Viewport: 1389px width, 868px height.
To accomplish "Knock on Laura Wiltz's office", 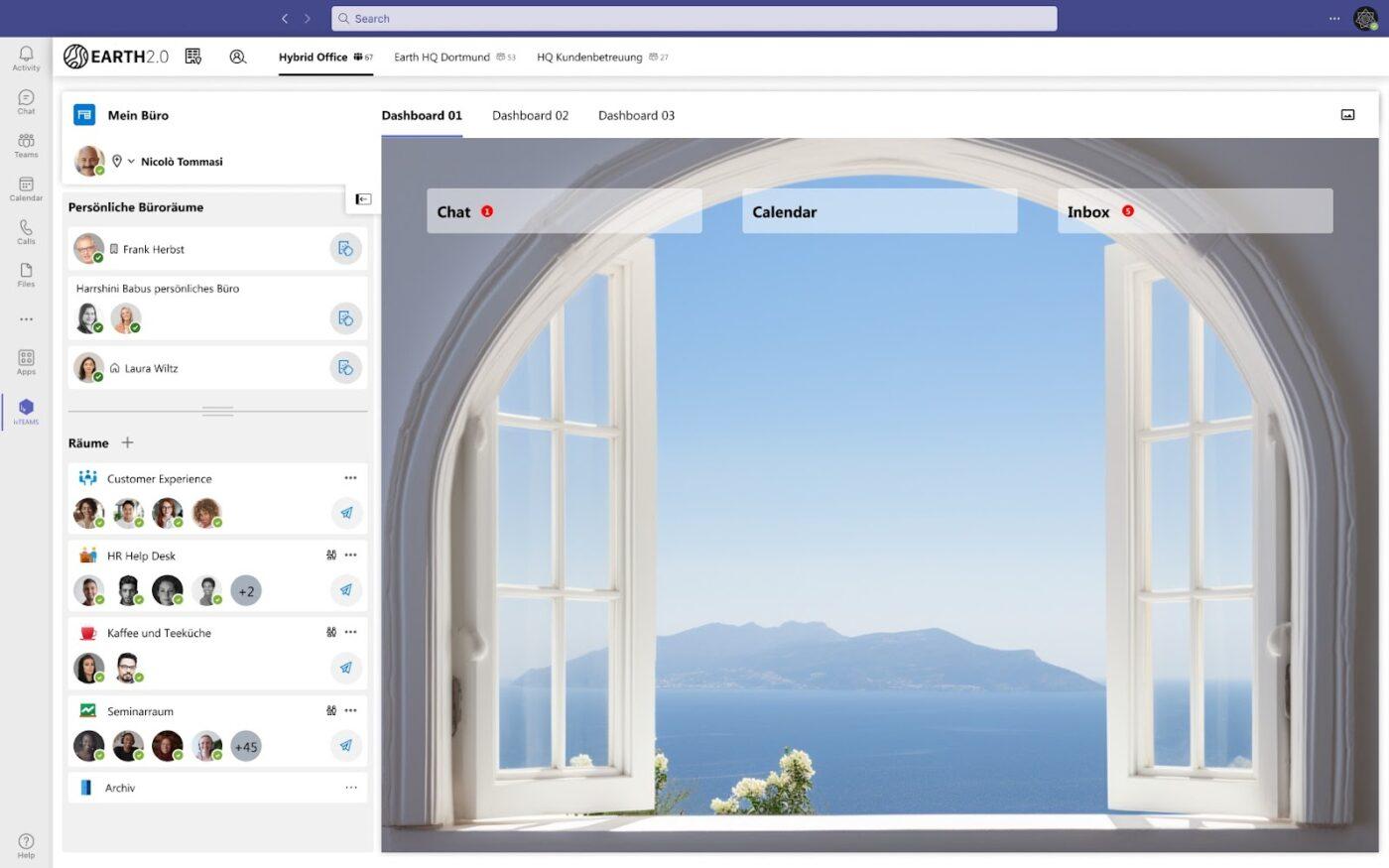I will click(x=345, y=368).
